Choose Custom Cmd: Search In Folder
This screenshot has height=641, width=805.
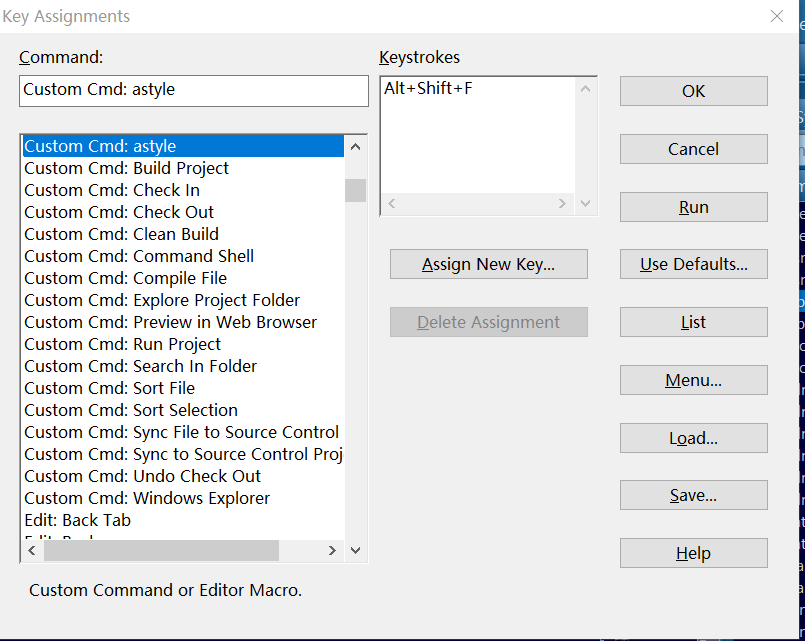tap(141, 366)
